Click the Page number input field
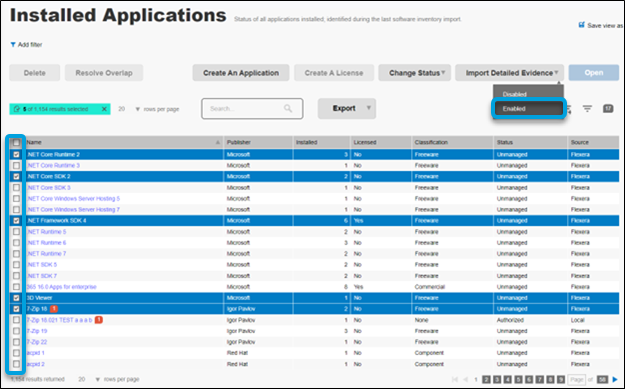The width and height of the screenshot is (625, 389). click(x=576, y=379)
